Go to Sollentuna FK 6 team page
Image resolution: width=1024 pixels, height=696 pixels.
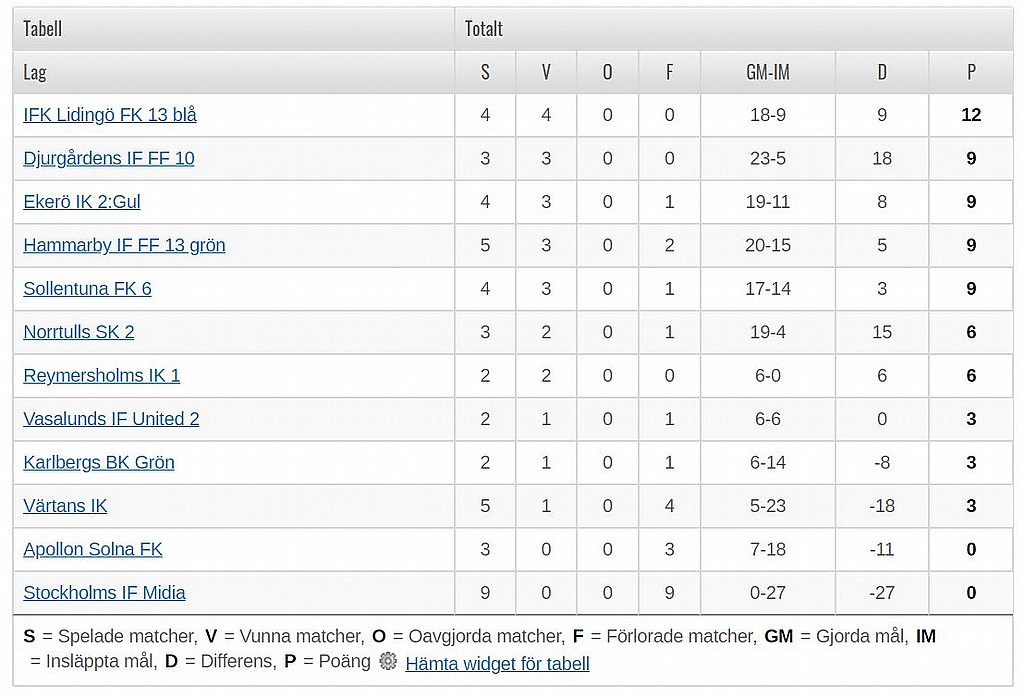point(87,289)
